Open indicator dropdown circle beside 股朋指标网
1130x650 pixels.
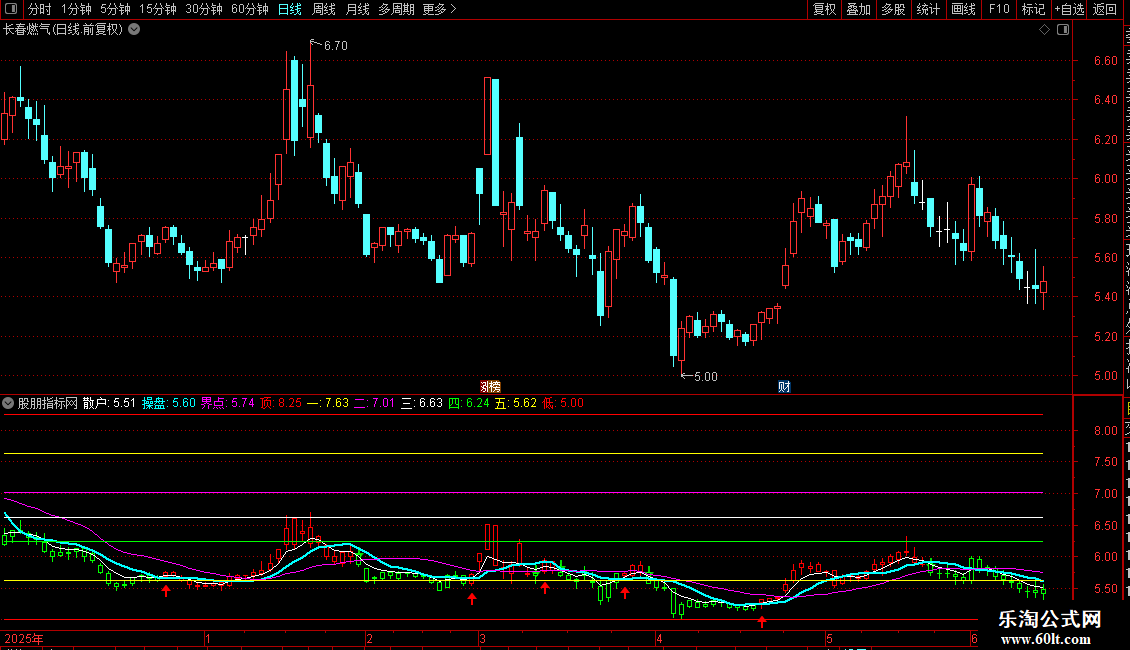click(x=8, y=403)
